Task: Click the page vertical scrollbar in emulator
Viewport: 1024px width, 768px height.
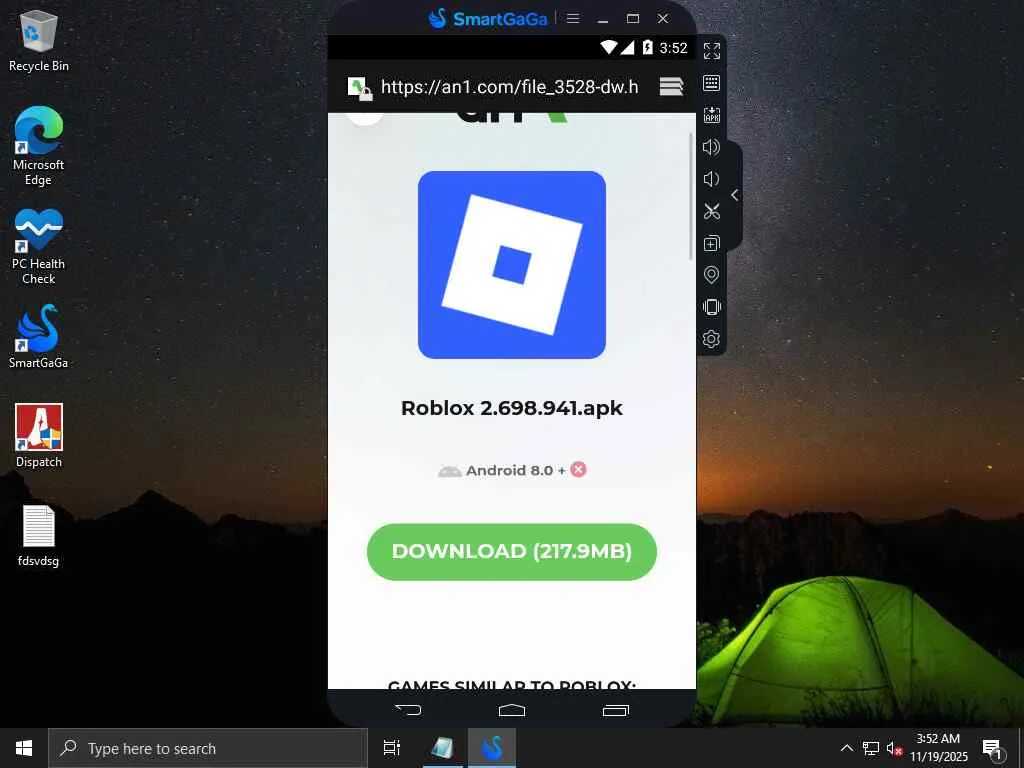Action: point(691,197)
